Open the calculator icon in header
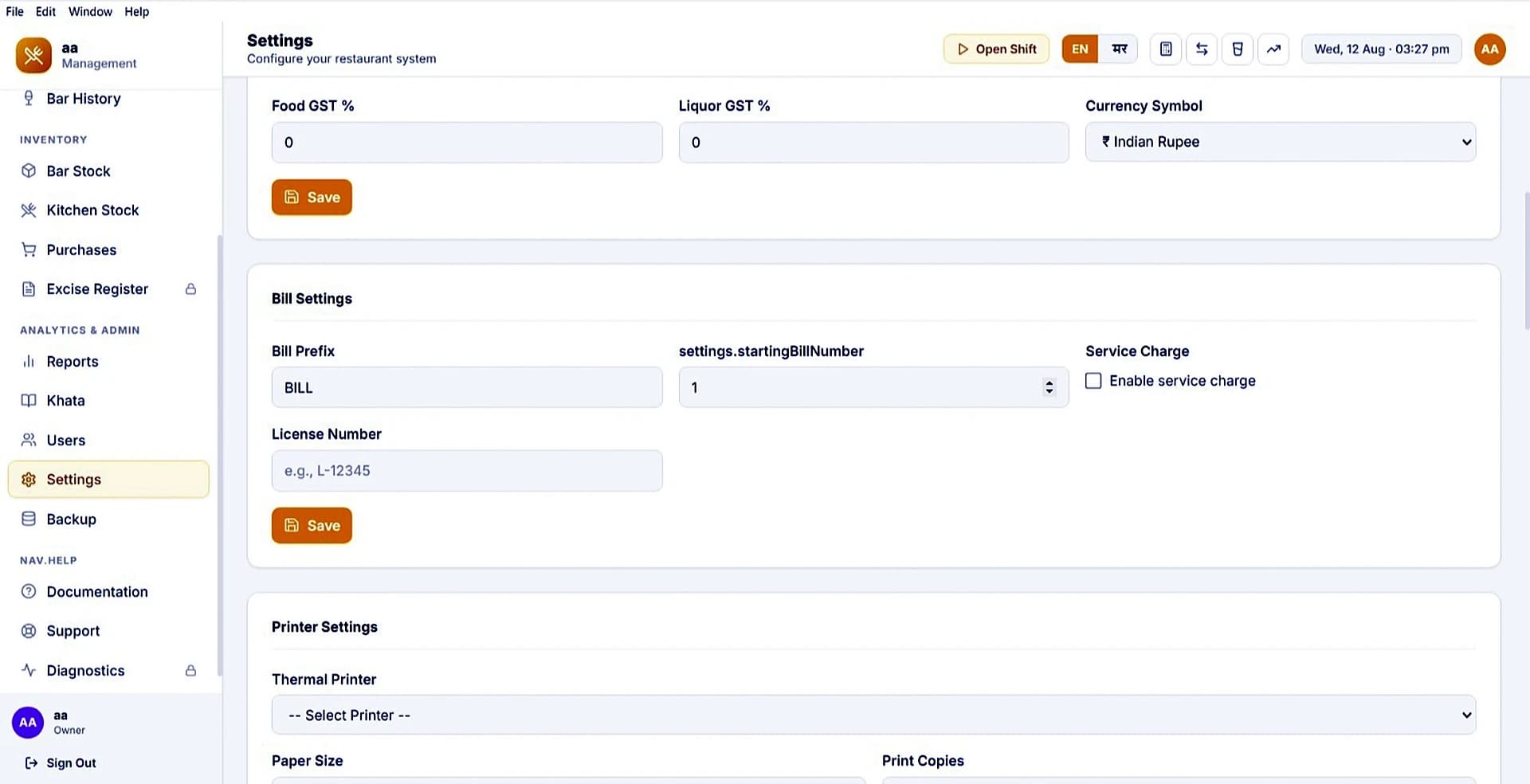 point(1166,49)
